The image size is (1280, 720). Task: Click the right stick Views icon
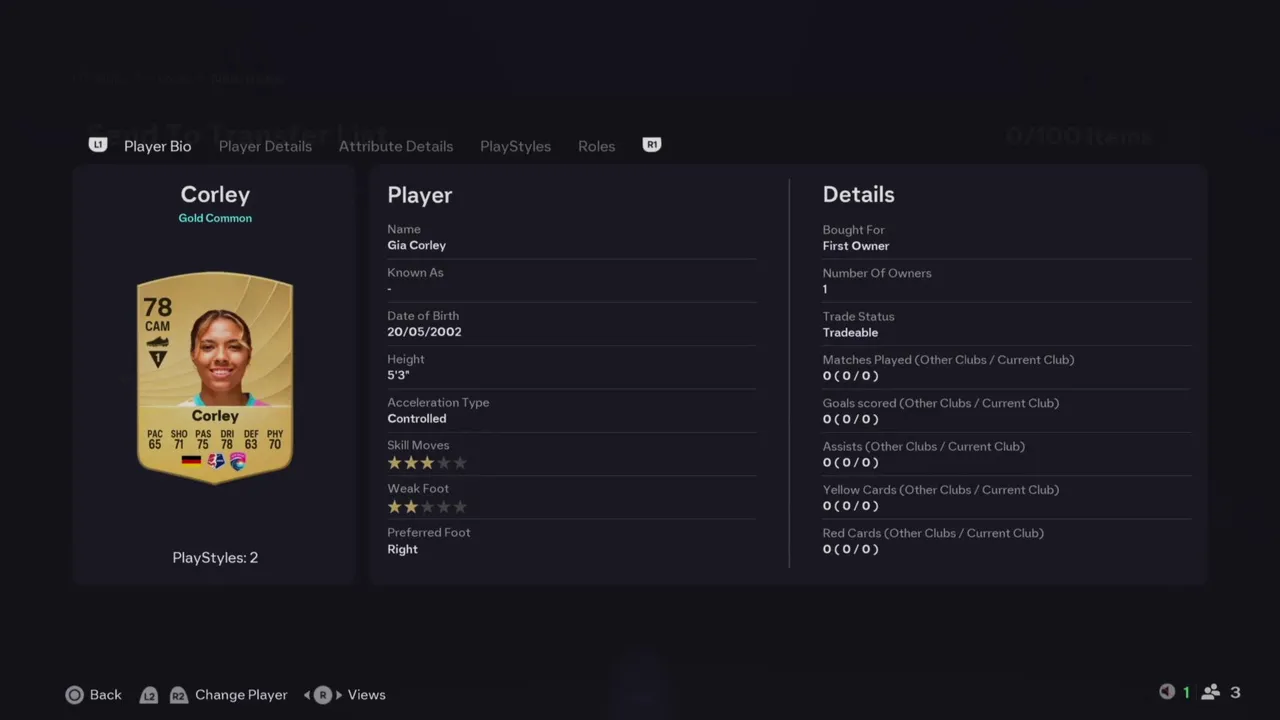pyautogui.click(x=323, y=695)
